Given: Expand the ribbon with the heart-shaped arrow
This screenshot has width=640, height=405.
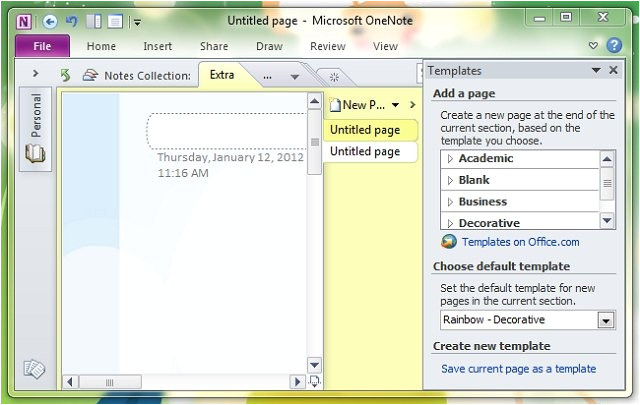Looking at the screenshot, I should click(x=593, y=45).
